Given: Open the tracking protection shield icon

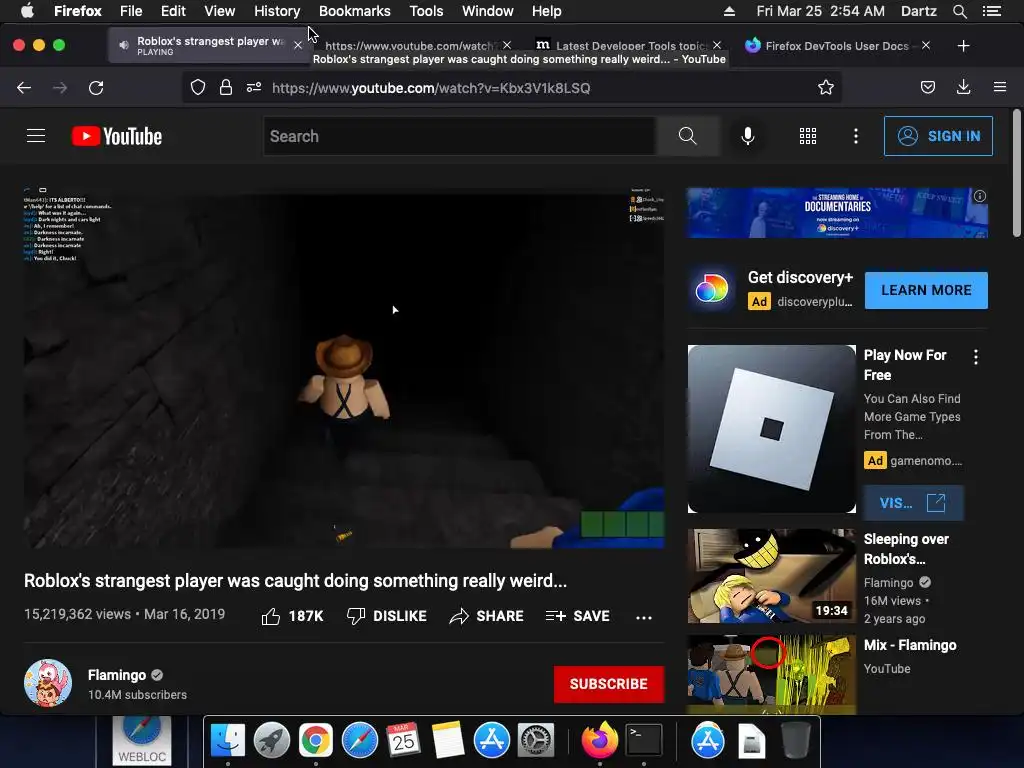Looking at the screenshot, I should click(x=198, y=88).
